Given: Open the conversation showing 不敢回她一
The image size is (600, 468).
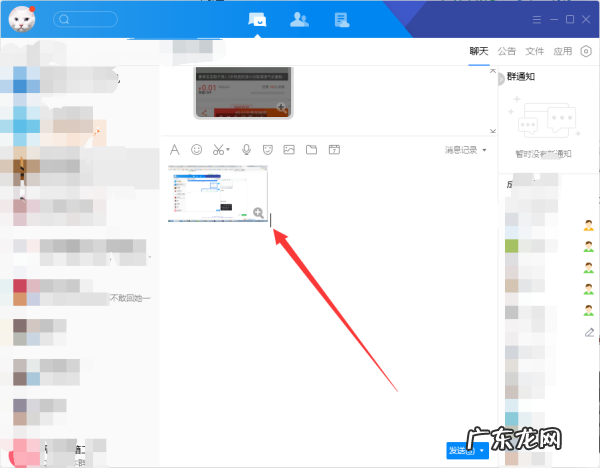Looking at the screenshot, I should [80, 293].
